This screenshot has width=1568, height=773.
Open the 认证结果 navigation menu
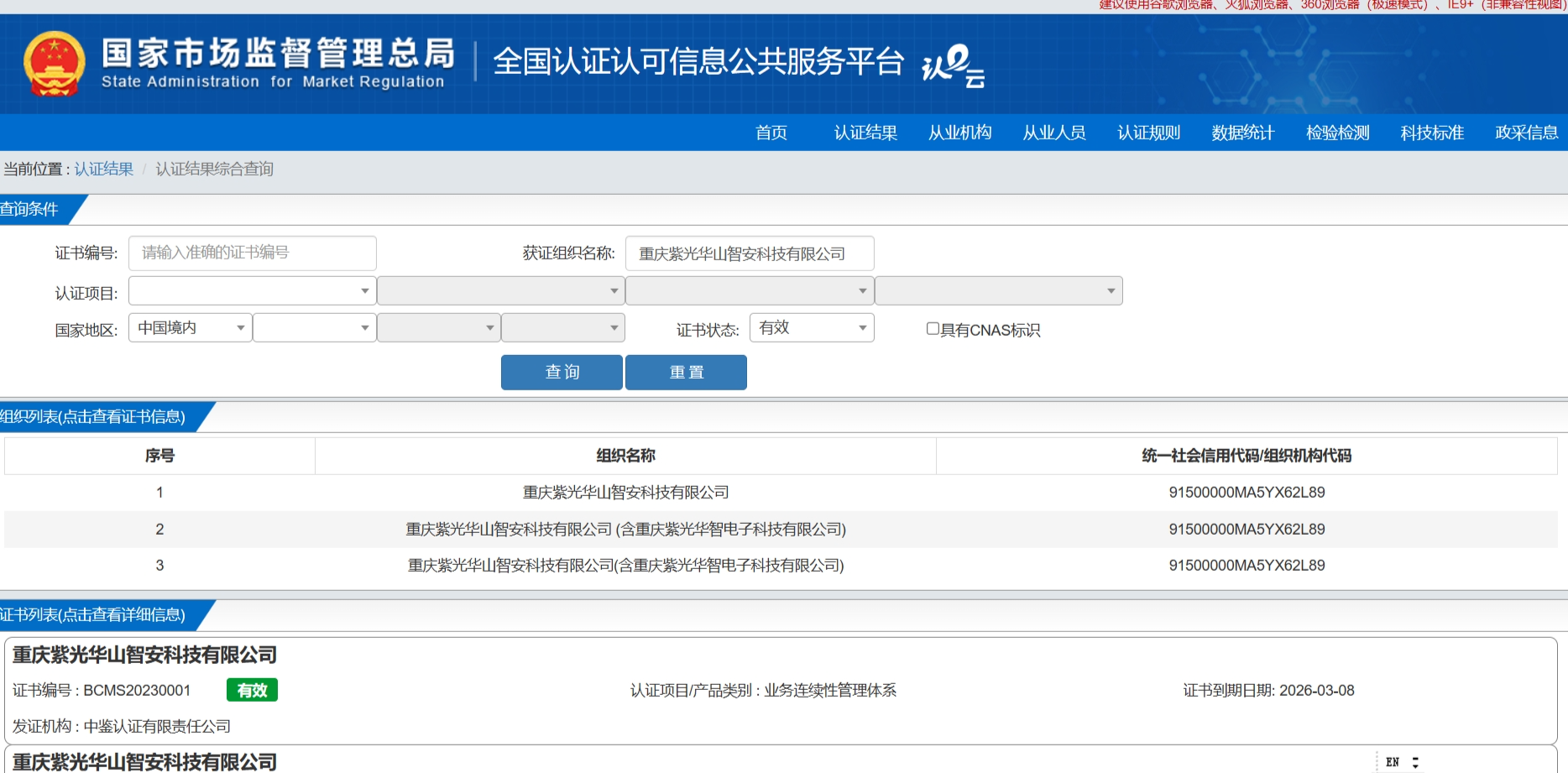pos(865,133)
